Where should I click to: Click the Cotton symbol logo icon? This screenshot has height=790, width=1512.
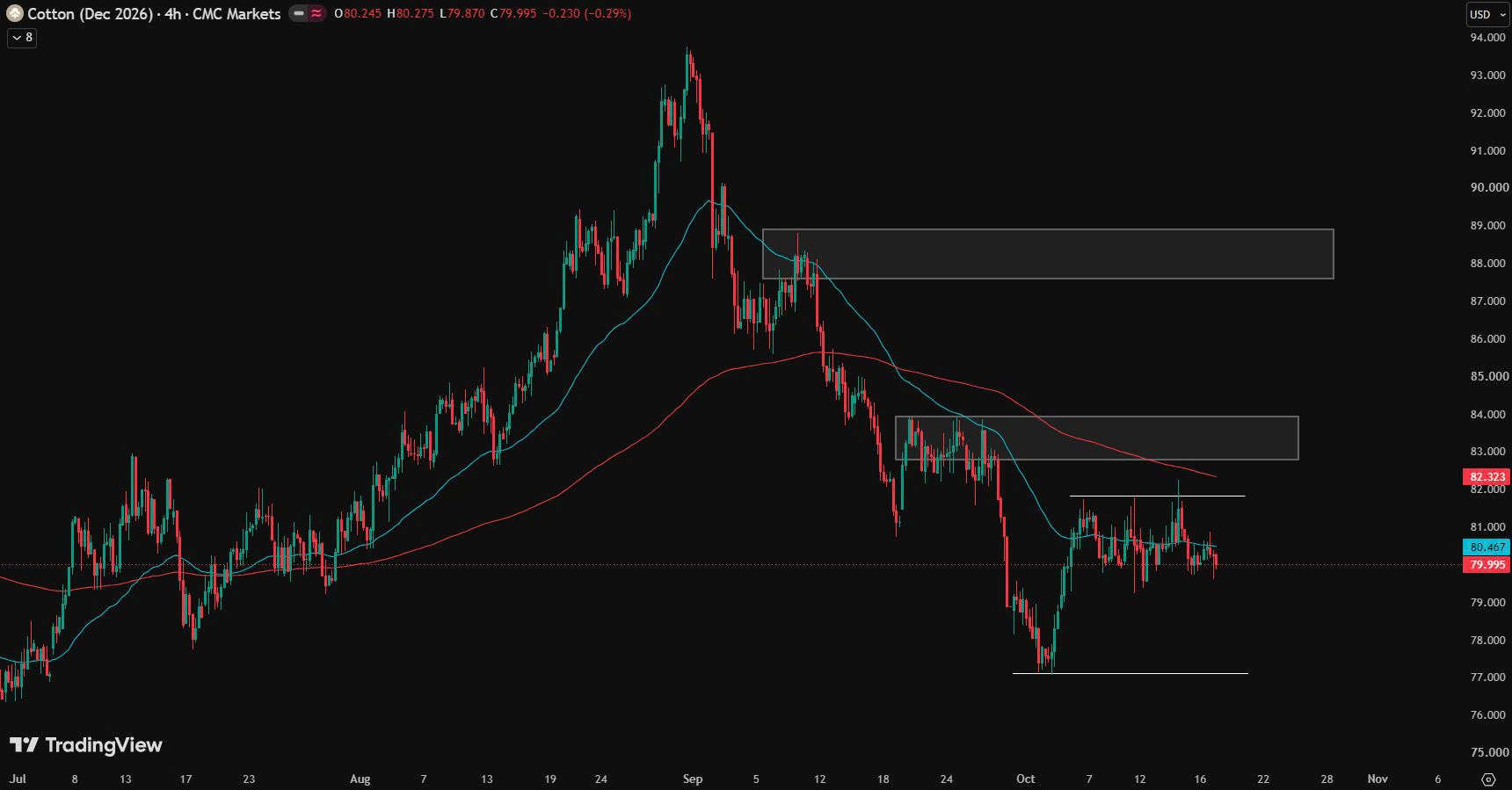[x=15, y=13]
